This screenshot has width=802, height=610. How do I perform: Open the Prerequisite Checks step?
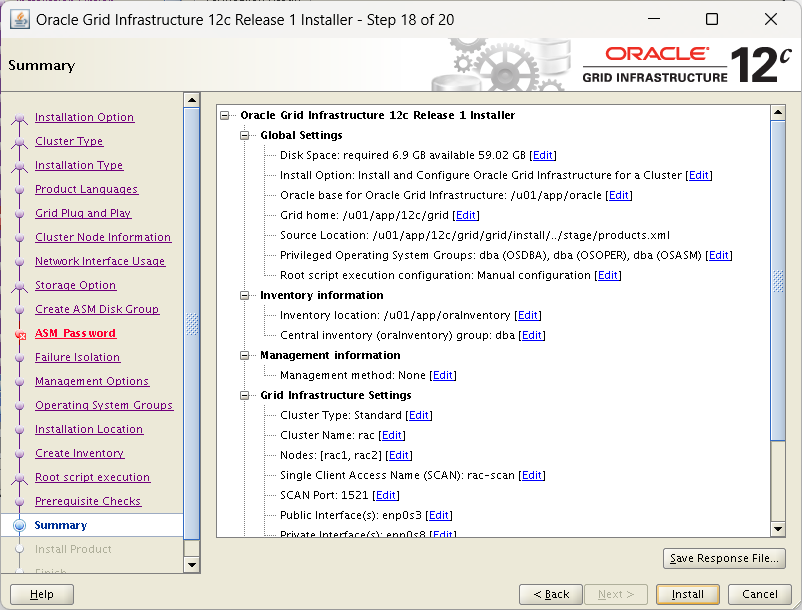(88, 502)
